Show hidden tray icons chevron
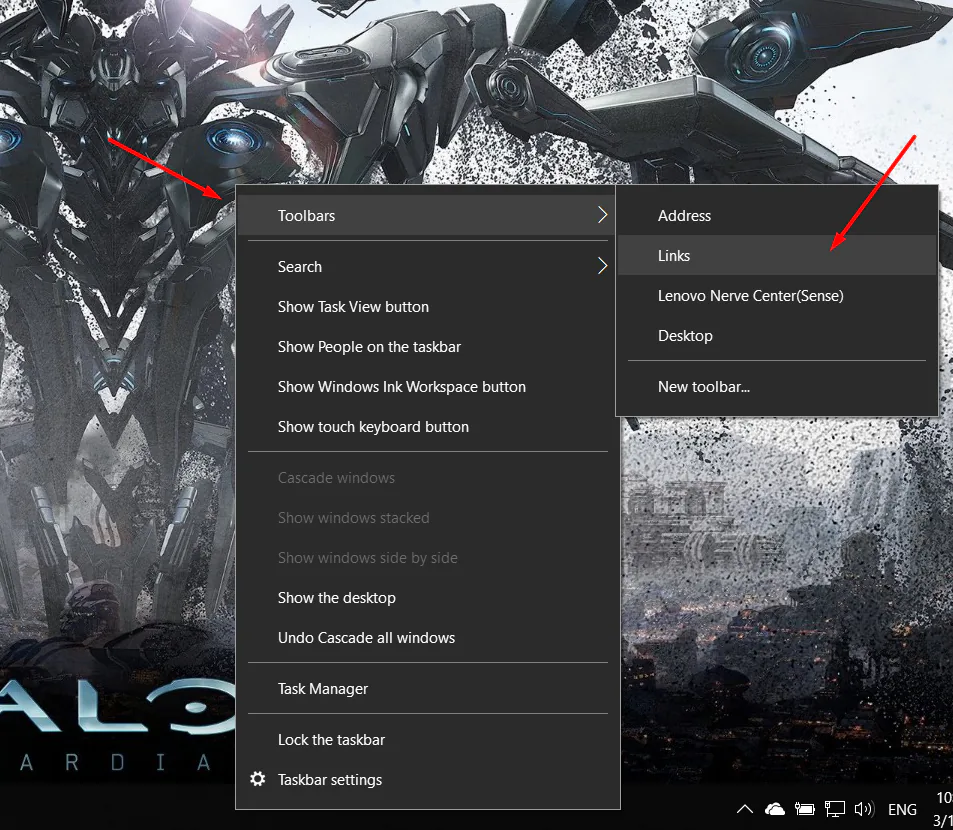Image resolution: width=953 pixels, height=830 pixels. [x=745, y=809]
